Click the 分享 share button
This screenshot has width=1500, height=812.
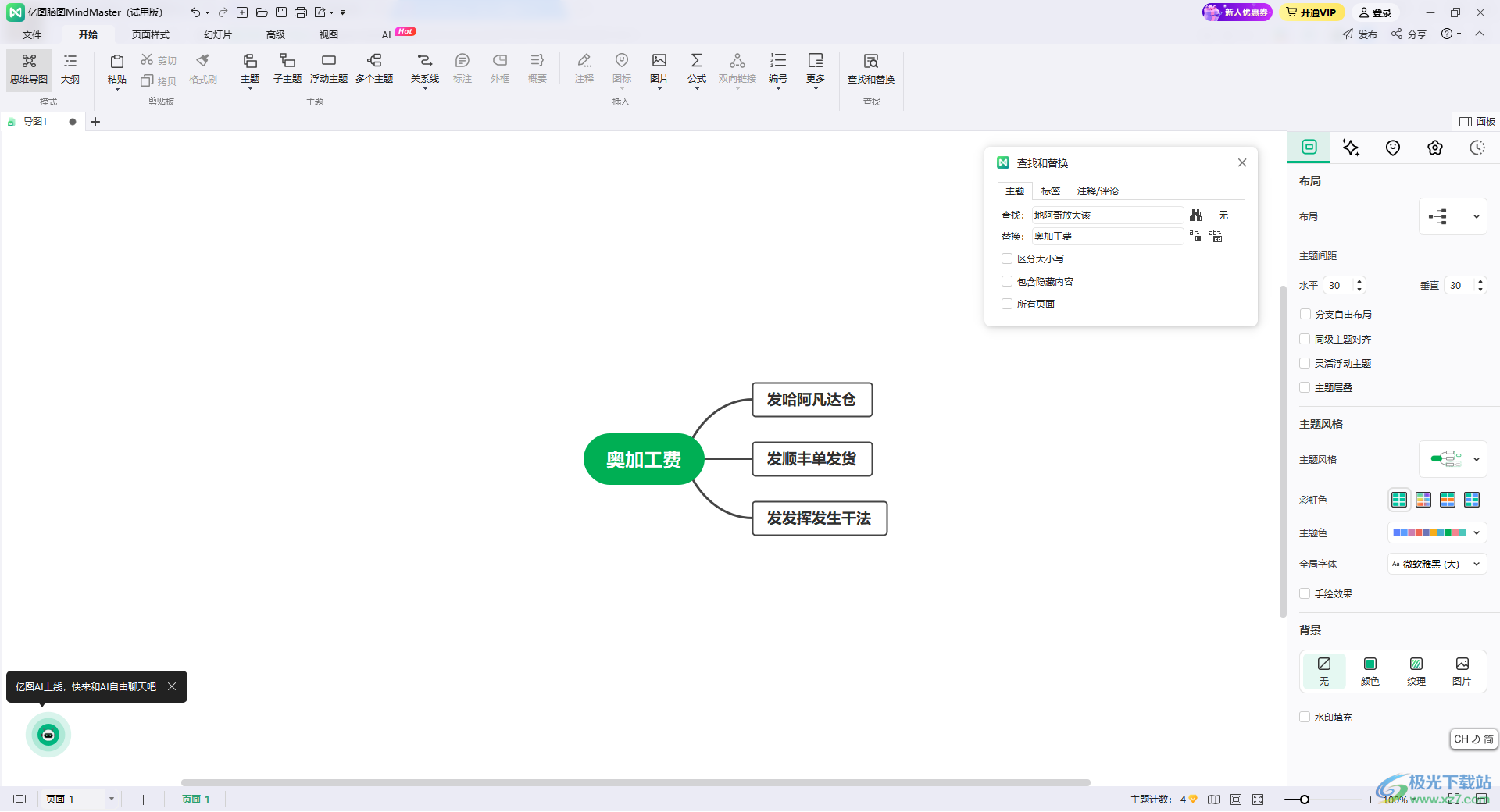click(x=1409, y=34)
